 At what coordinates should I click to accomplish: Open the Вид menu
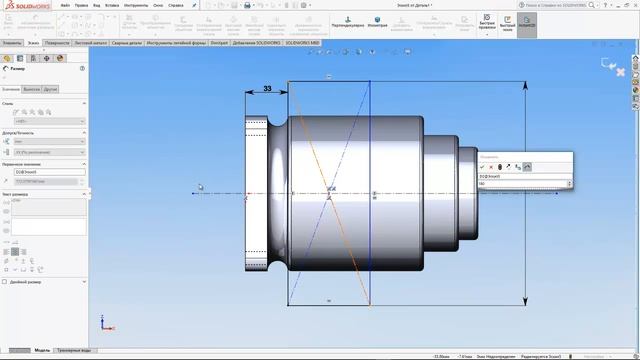96,5
